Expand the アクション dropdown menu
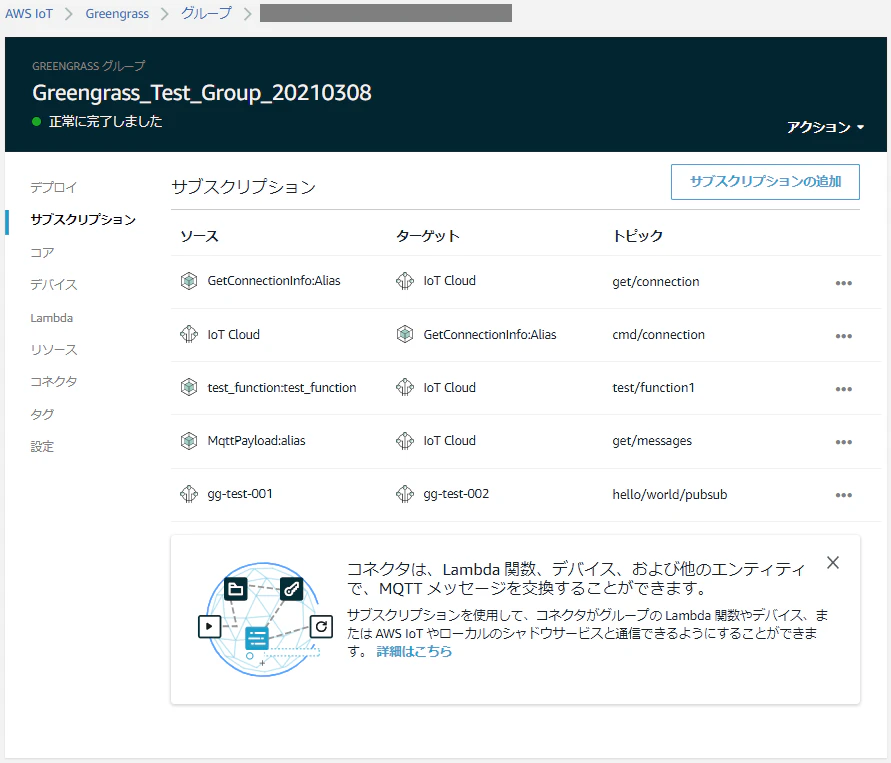The image size is (891, 763). coord(825,127)
